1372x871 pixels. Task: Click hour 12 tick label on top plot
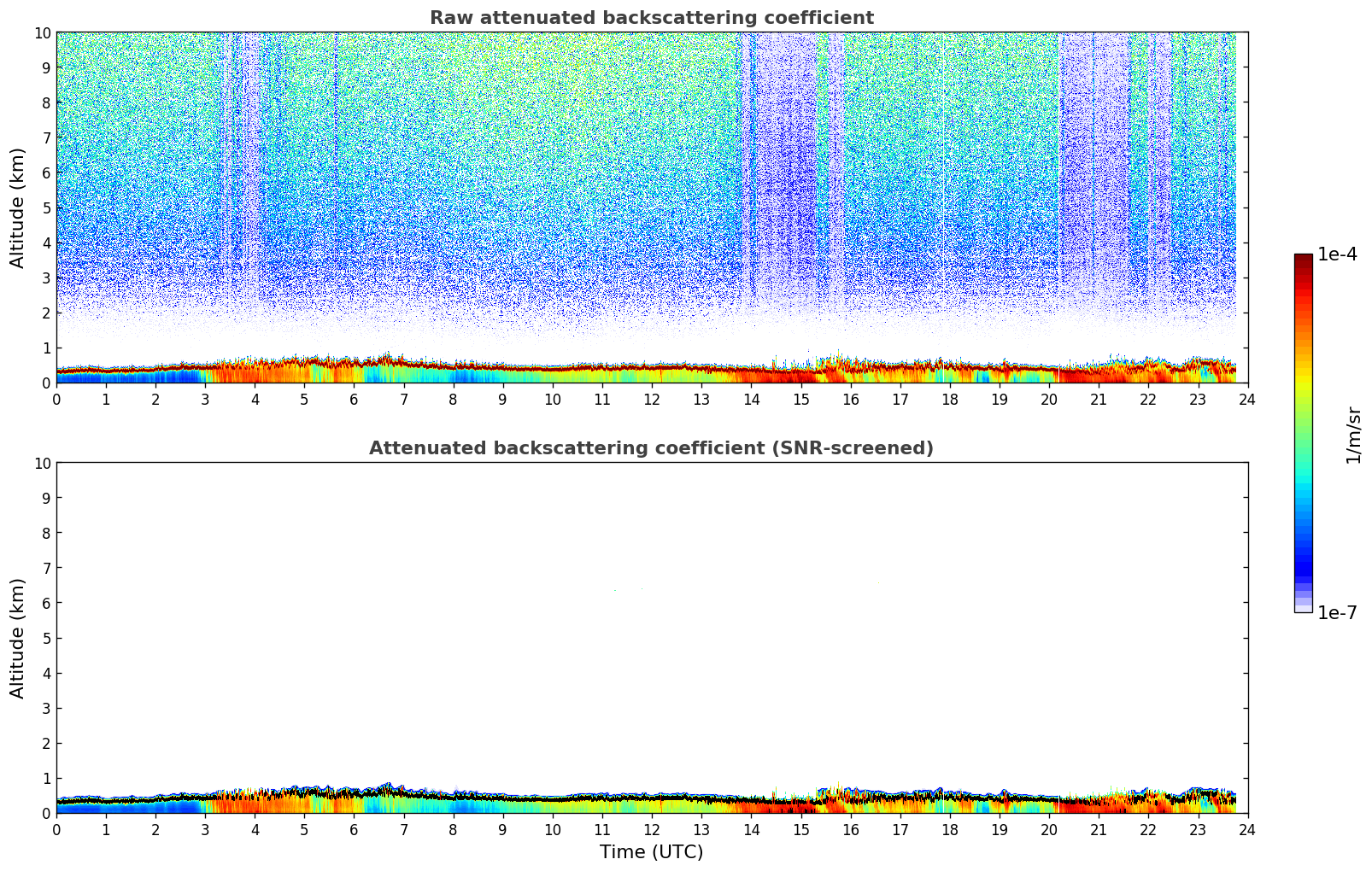[x=652, y=400]
